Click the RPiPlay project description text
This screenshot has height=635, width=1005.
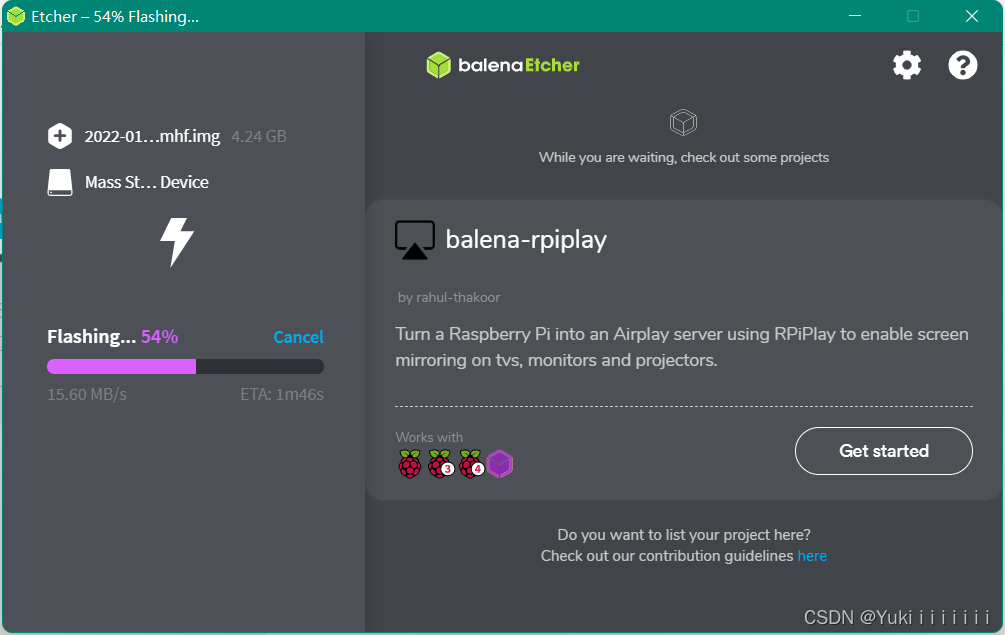coord(682,347)
